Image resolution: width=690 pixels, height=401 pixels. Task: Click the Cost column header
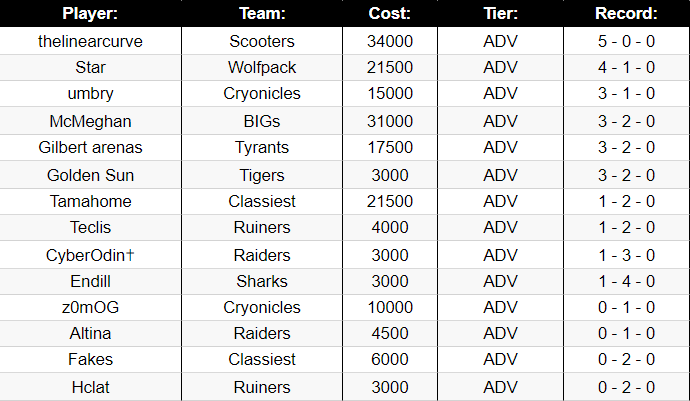[390, 13]
